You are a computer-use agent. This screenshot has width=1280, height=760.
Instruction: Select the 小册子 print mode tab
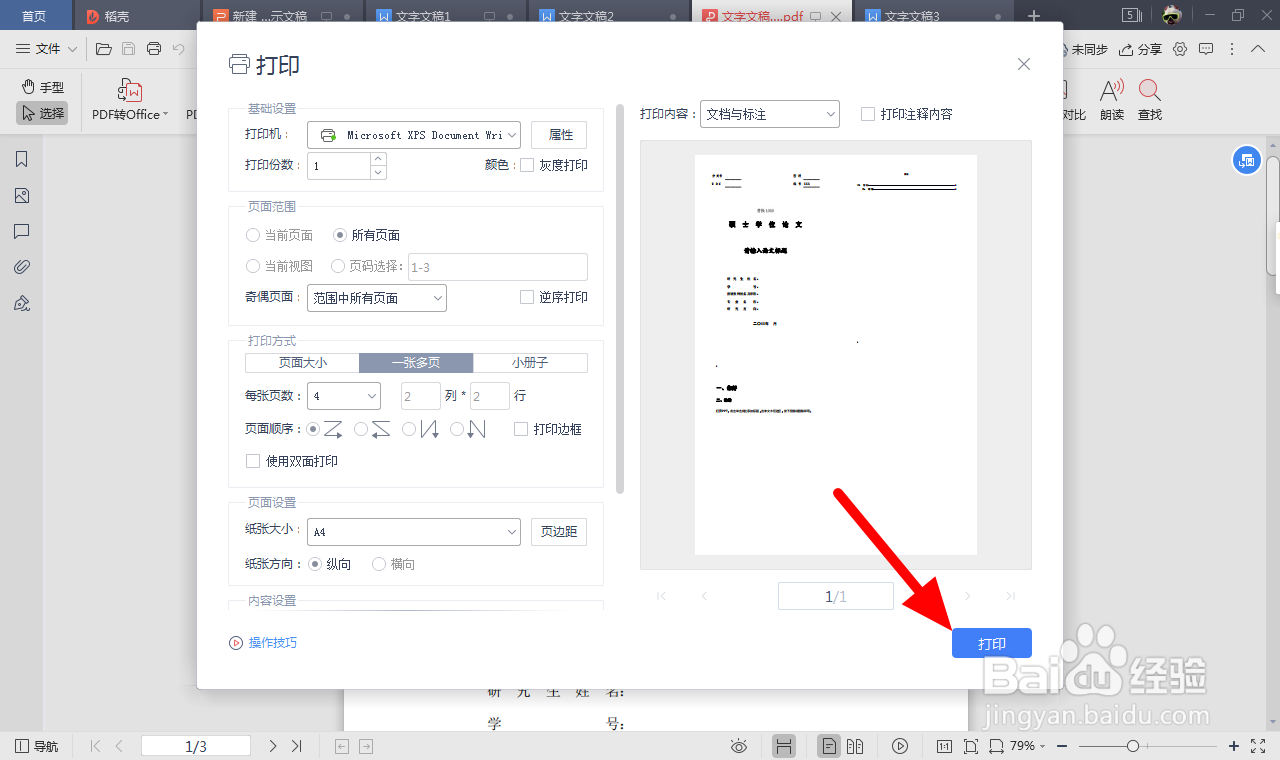[530, 362]
